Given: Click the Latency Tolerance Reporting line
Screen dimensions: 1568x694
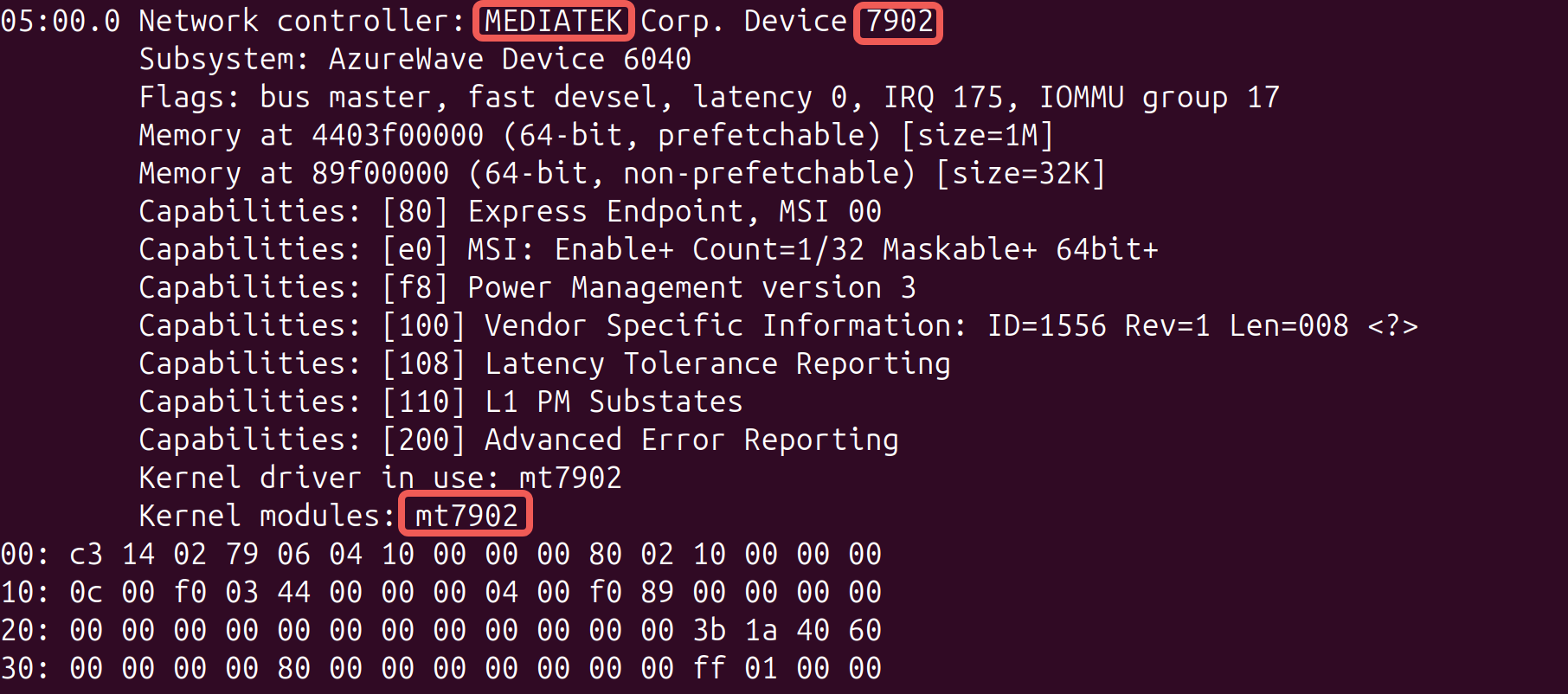Looking at the screenshot, I should pos(545,363).
